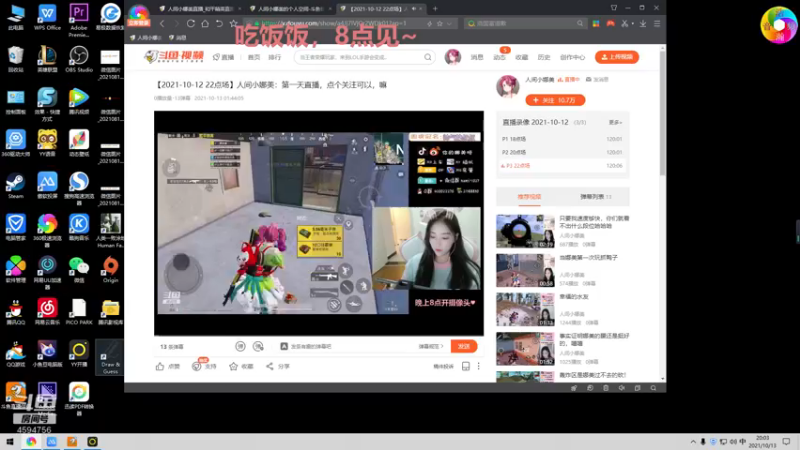The width and height of the screenshot is (800, 450).
Task: Open 历史 history in the header
Action: [x=544, y=57]
